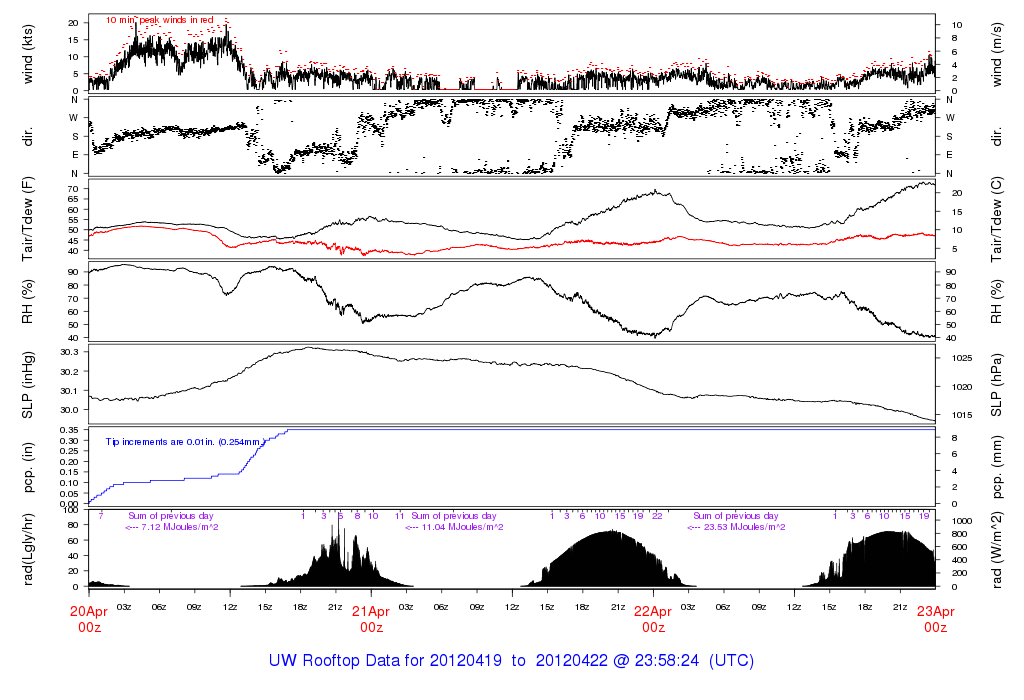Image resolution: width=1024 pixels, height=700 pixels.
Task: Select the 'SLP (inHg)' axis label
Action: pos(27,385)
